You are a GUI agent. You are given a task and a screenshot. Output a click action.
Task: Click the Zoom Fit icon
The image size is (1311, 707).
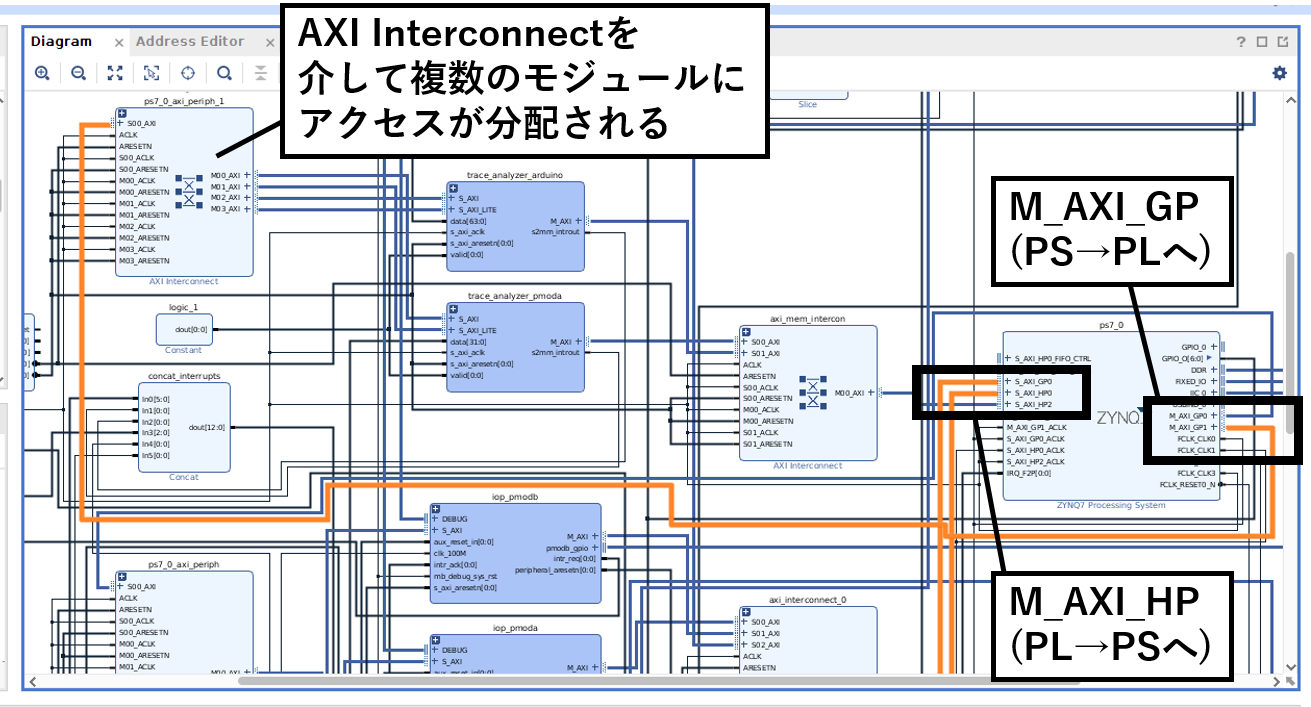[115, 73]
